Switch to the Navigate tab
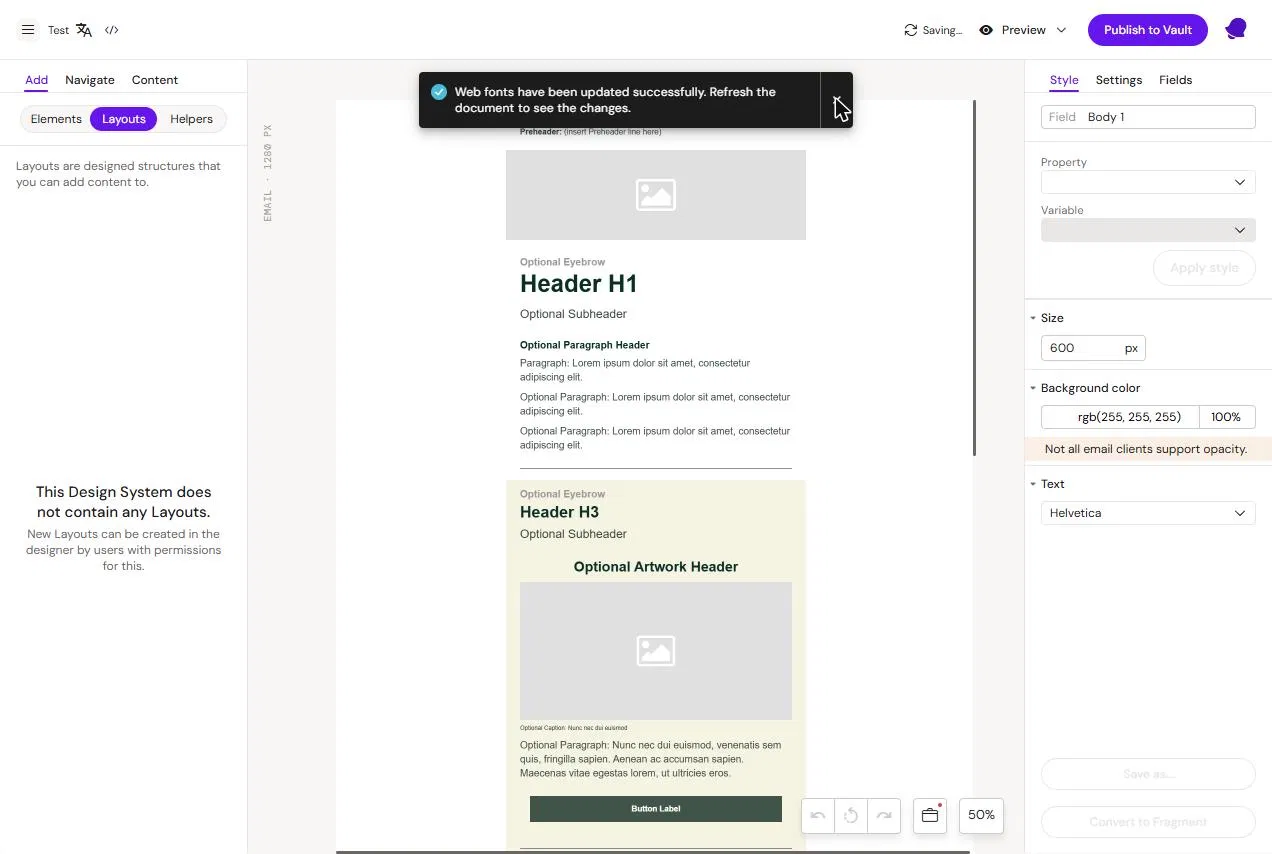1272x854 pixels. [x=90, y=80]
